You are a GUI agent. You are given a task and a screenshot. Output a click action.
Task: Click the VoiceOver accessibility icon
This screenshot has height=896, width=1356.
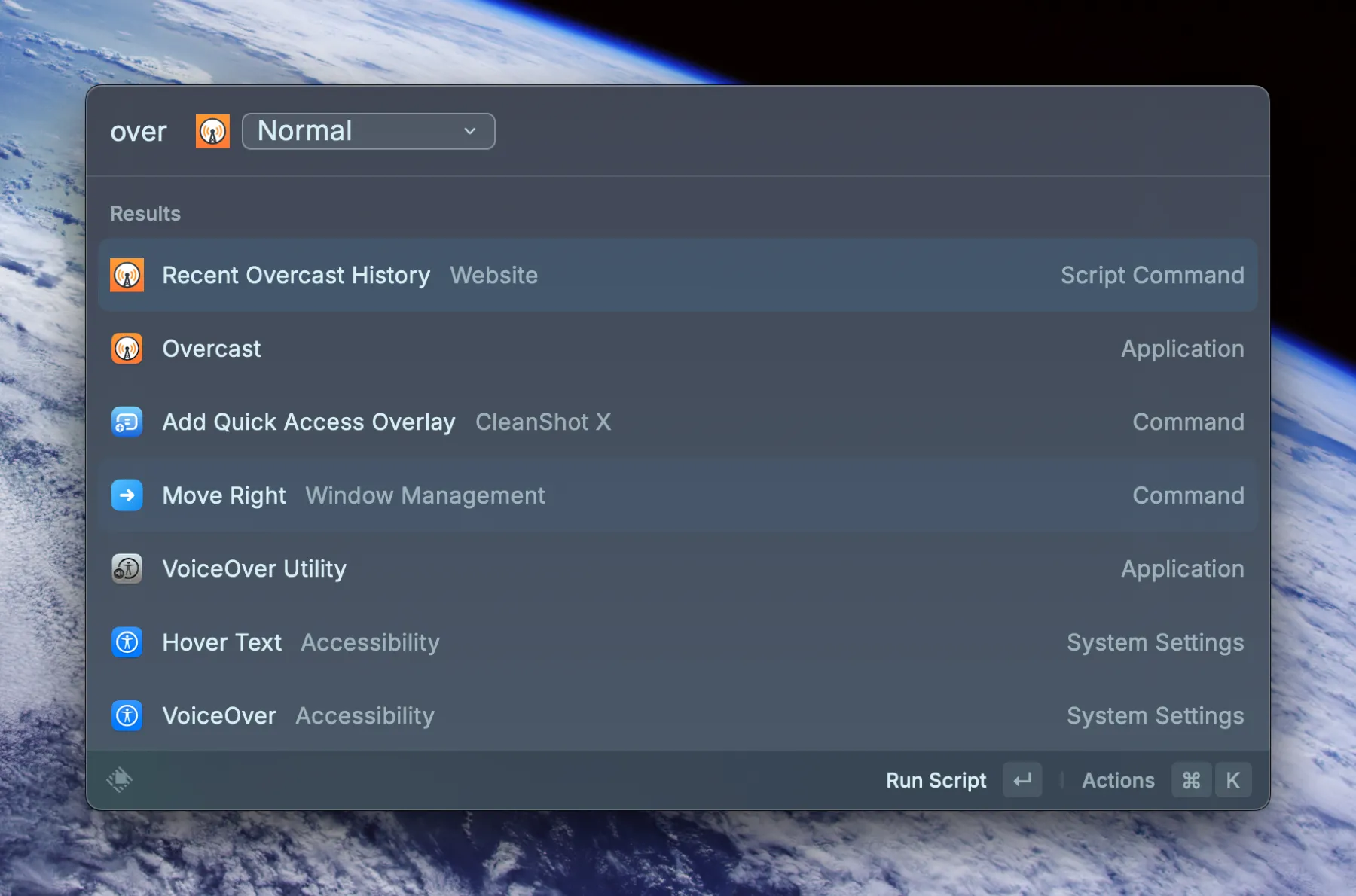click(127, 715)
